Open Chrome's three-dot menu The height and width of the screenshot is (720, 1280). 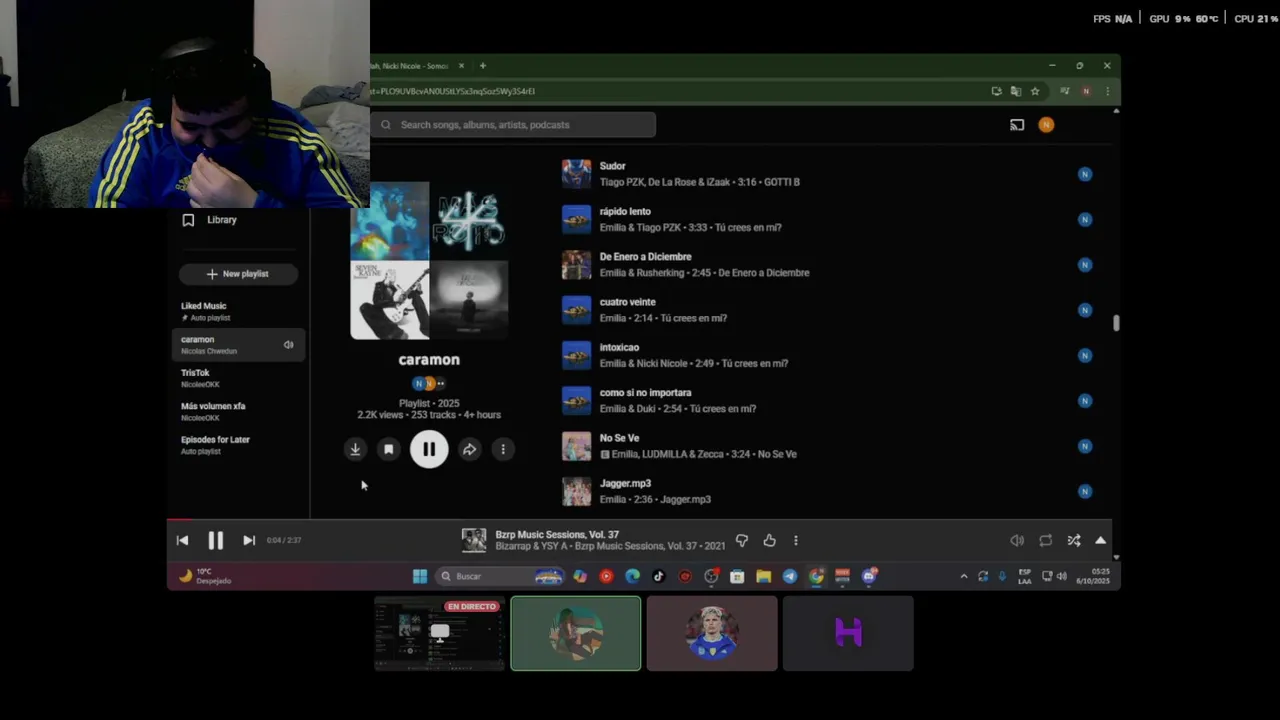click(1107, 91)
